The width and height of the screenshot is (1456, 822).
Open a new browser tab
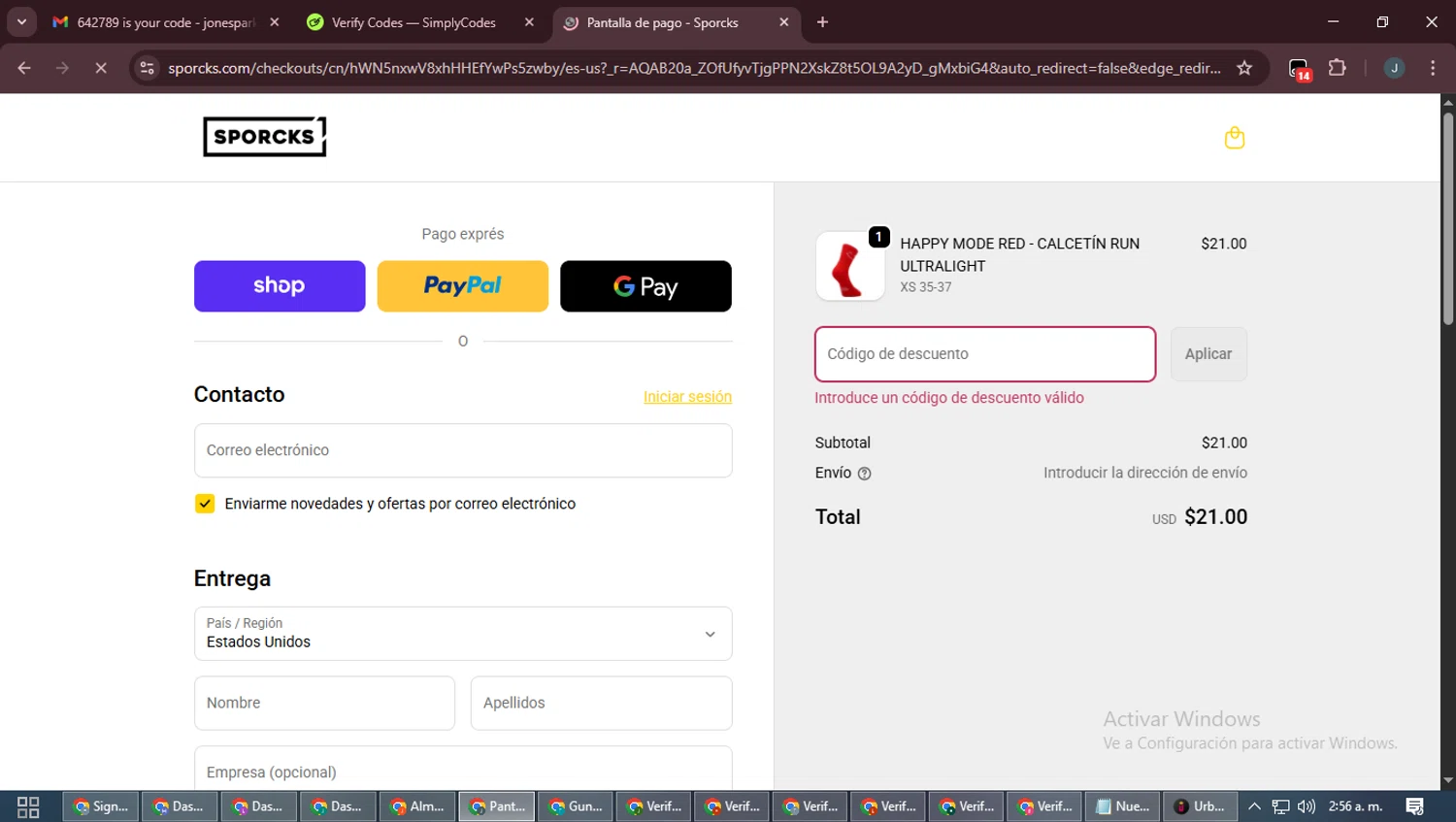pyautogui.click(x=822, y=22)
